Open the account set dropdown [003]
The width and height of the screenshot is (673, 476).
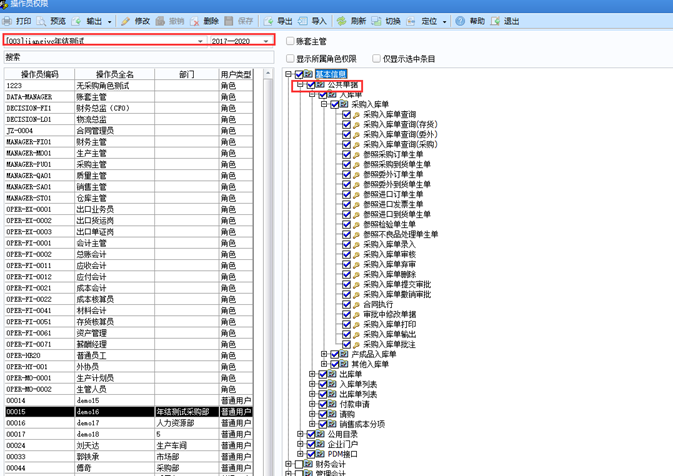(200, 41)
